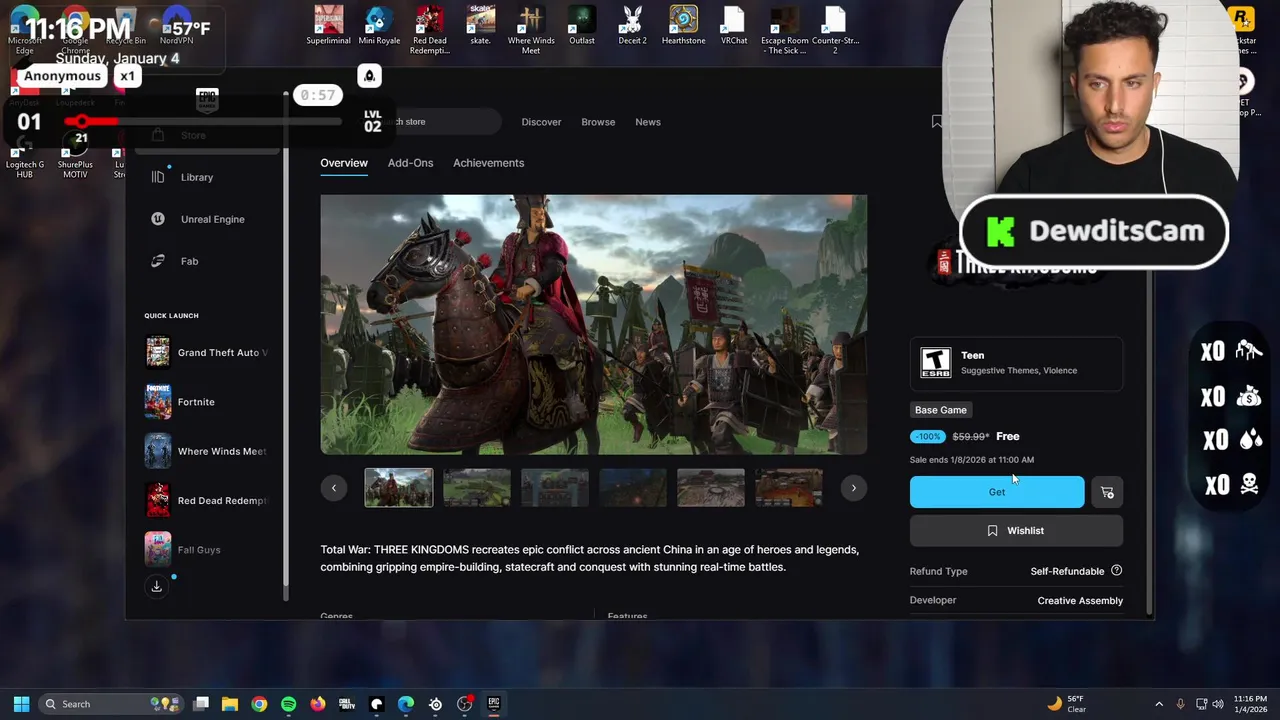Open the Windows Start menu
The height and width of the screenshot is (720, 1280).
(21, 704)
